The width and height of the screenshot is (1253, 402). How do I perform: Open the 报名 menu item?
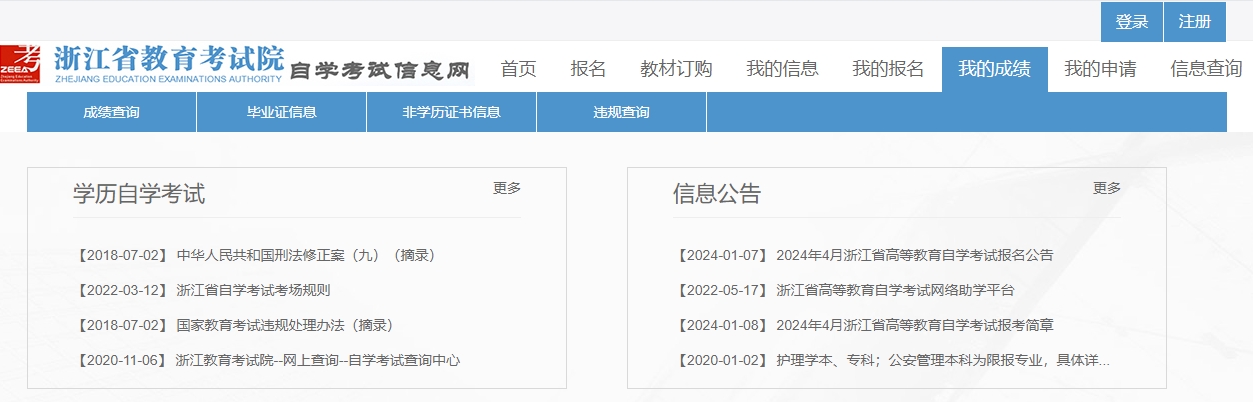point(588,69)
